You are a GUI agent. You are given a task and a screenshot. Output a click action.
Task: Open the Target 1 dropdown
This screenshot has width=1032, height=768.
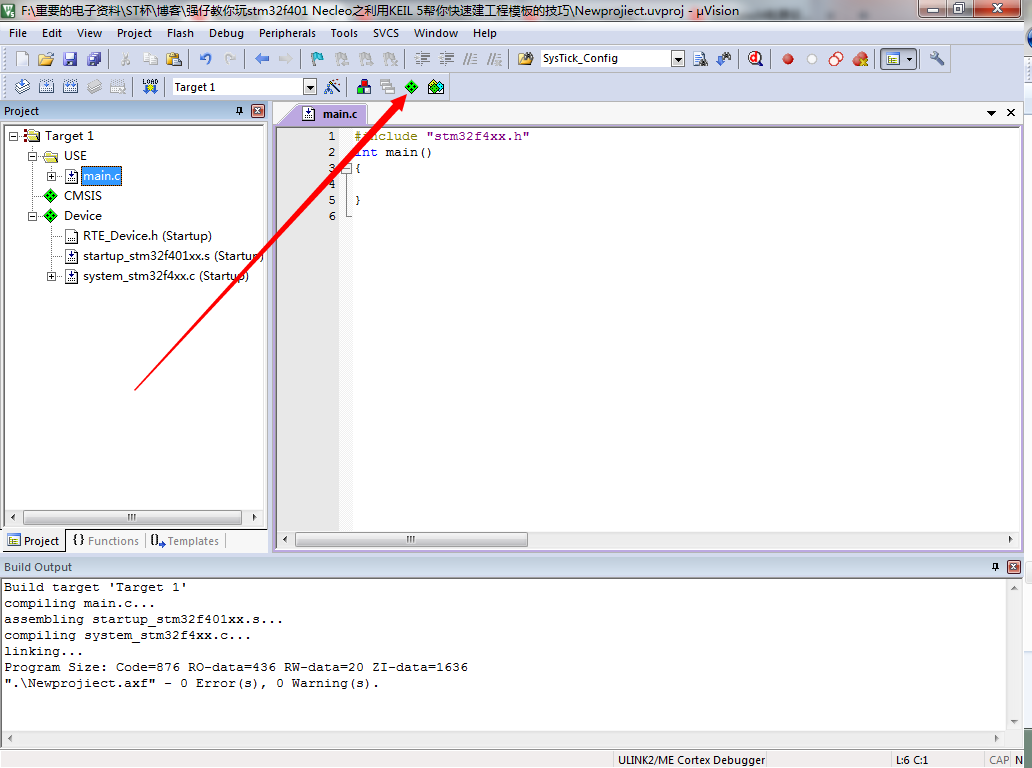(309, 87)
